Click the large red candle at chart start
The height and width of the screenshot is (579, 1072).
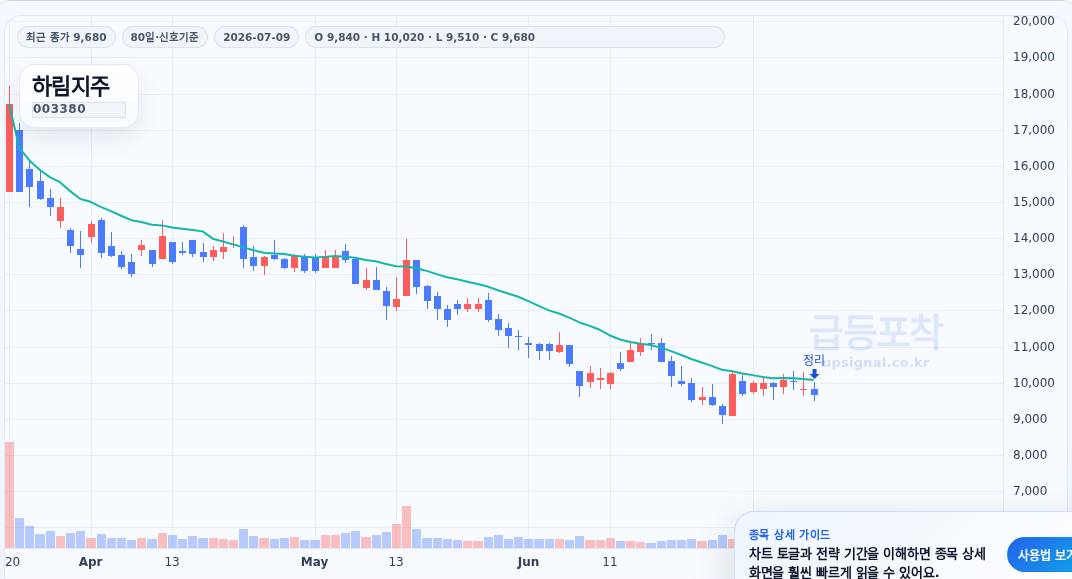pyautogui.click(x=10, y=148)
